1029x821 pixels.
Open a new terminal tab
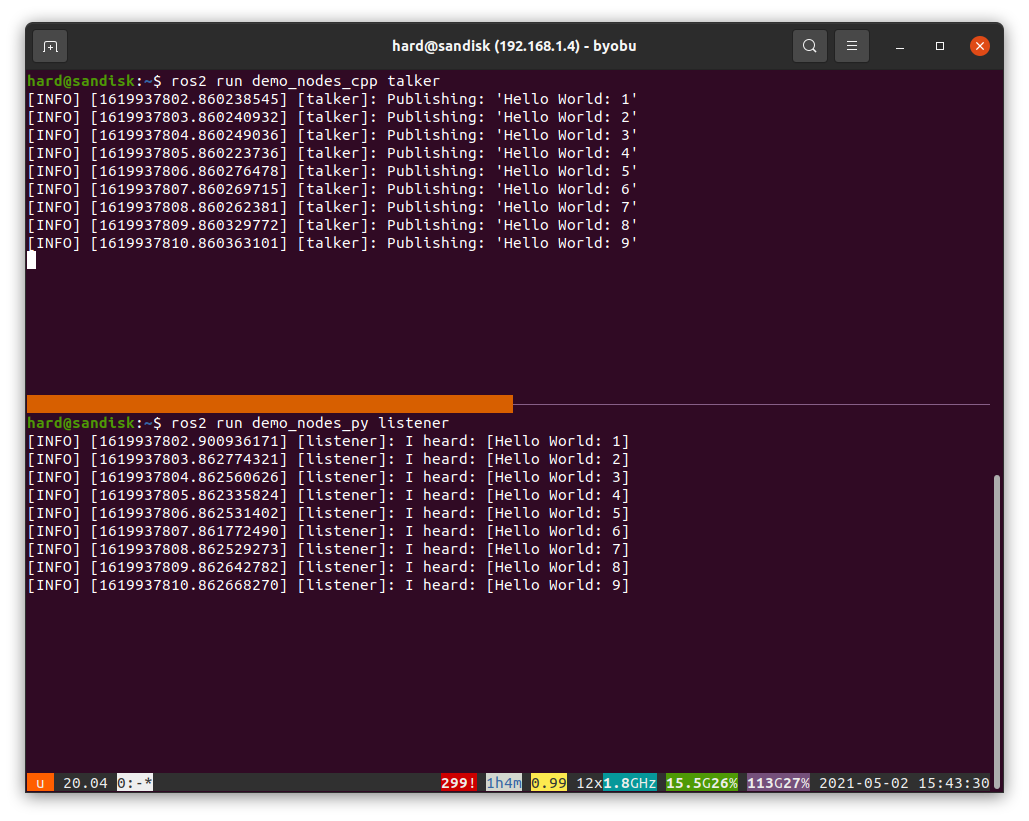[50, 46]
